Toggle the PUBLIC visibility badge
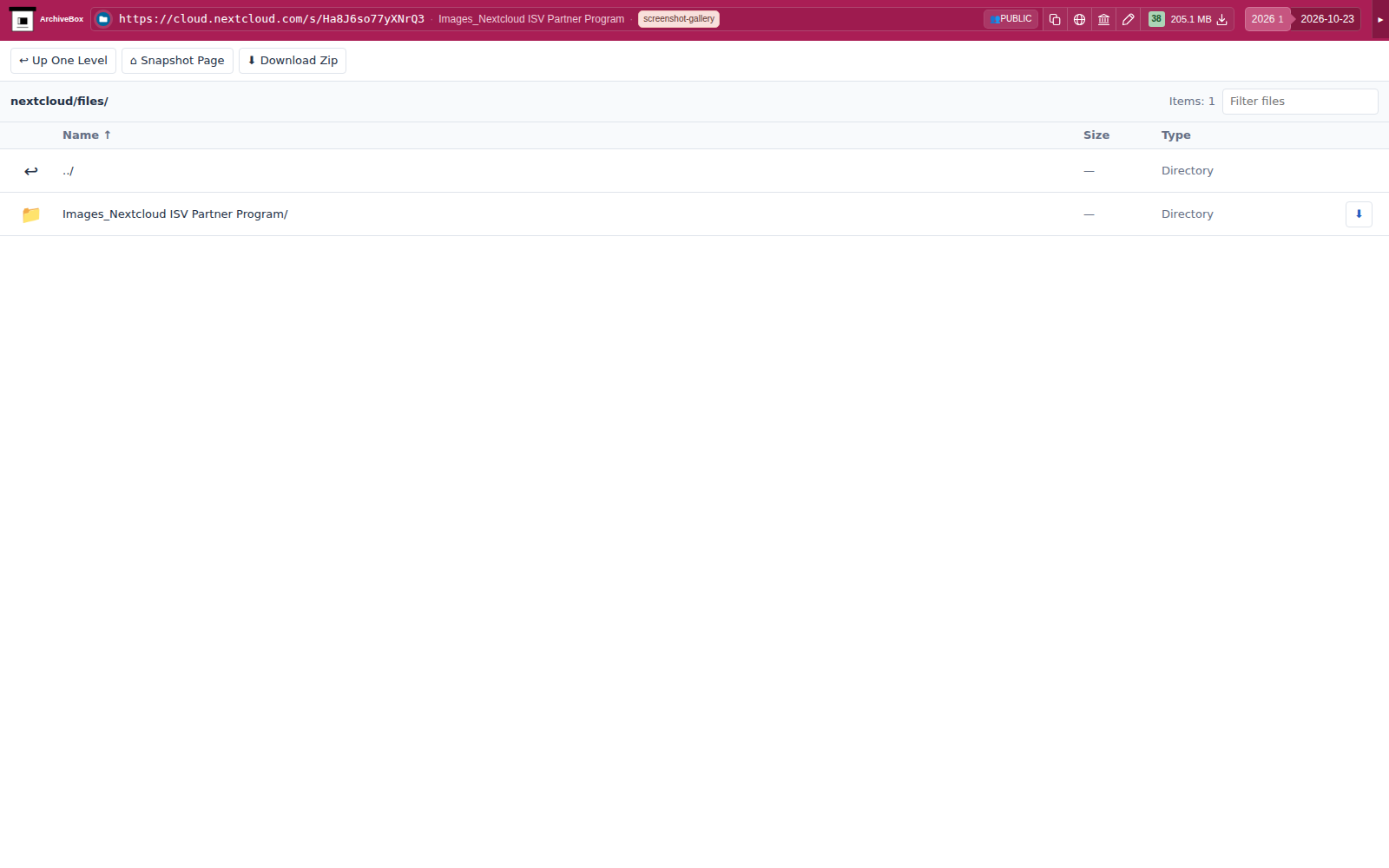This screenshot has width=1389, height=868. pos(1010,19)
